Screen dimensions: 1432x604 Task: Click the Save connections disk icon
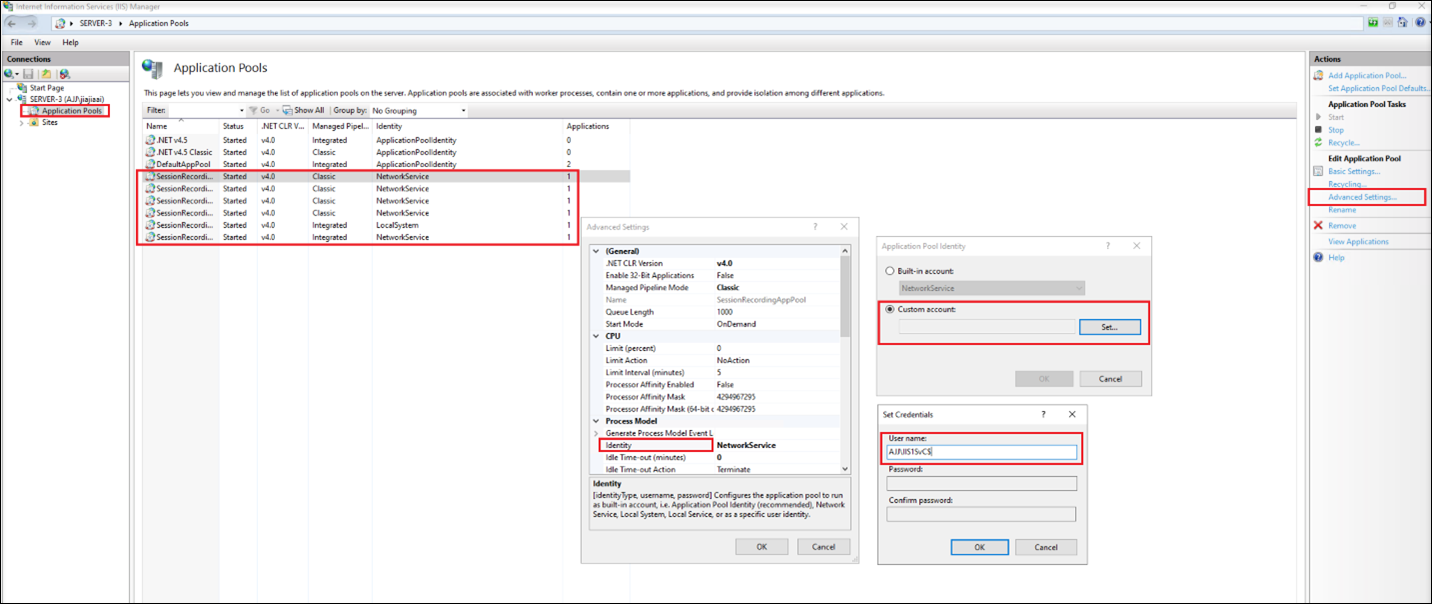pos(29,74)
